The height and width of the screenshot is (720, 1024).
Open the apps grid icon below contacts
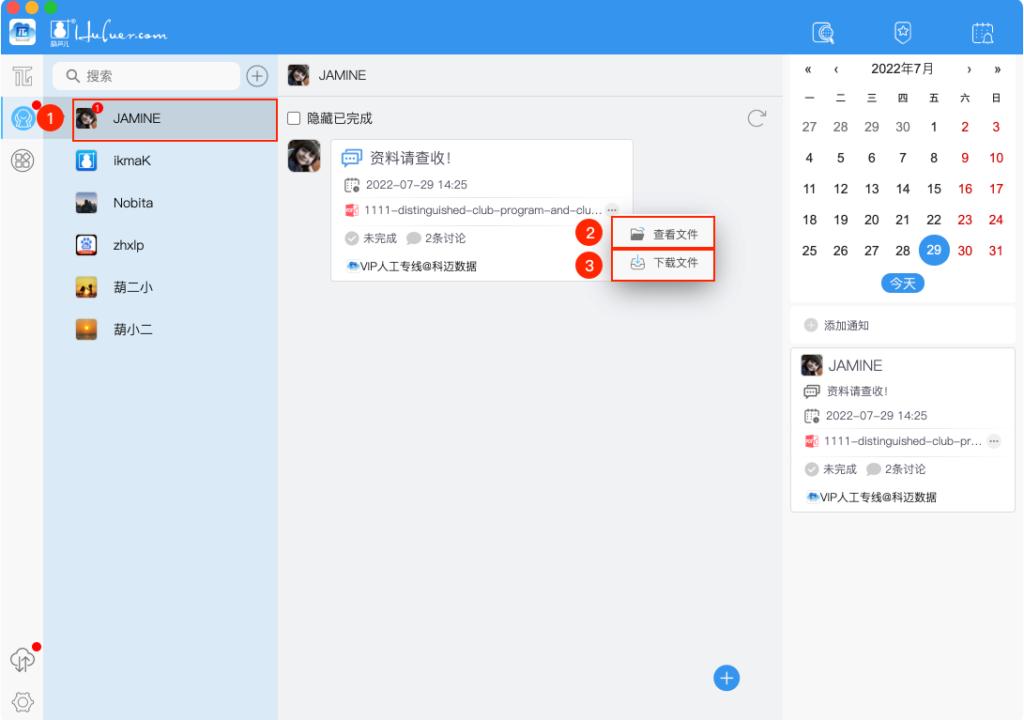click(x=21, y=158)
